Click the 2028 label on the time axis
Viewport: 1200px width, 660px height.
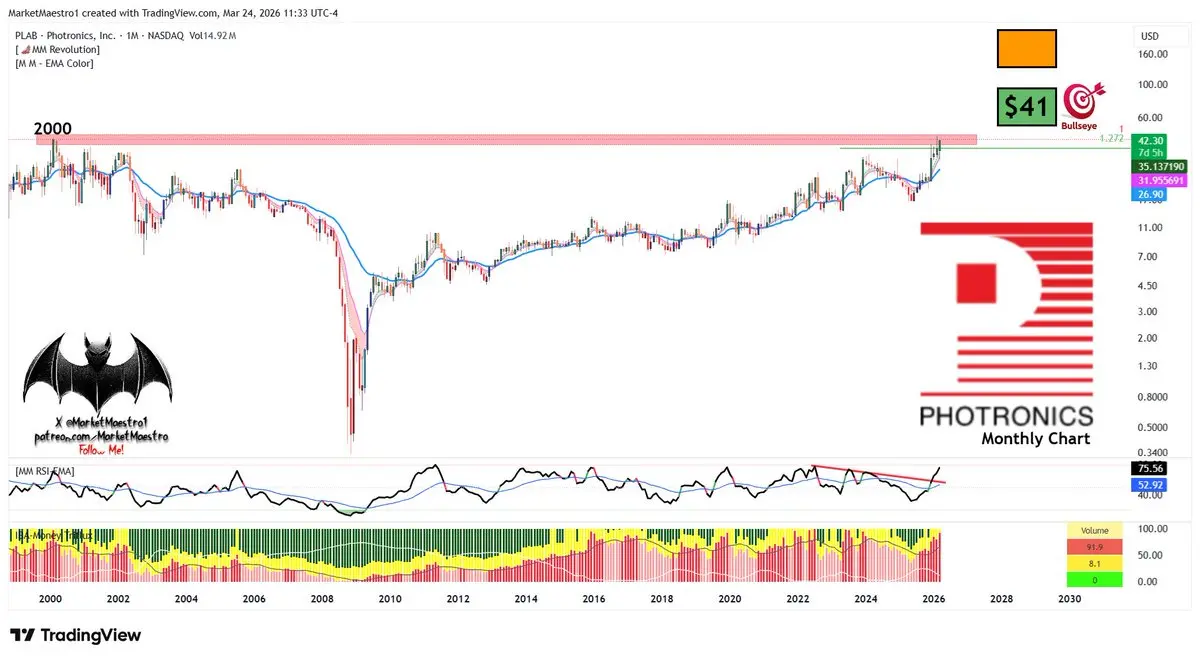1001,599
